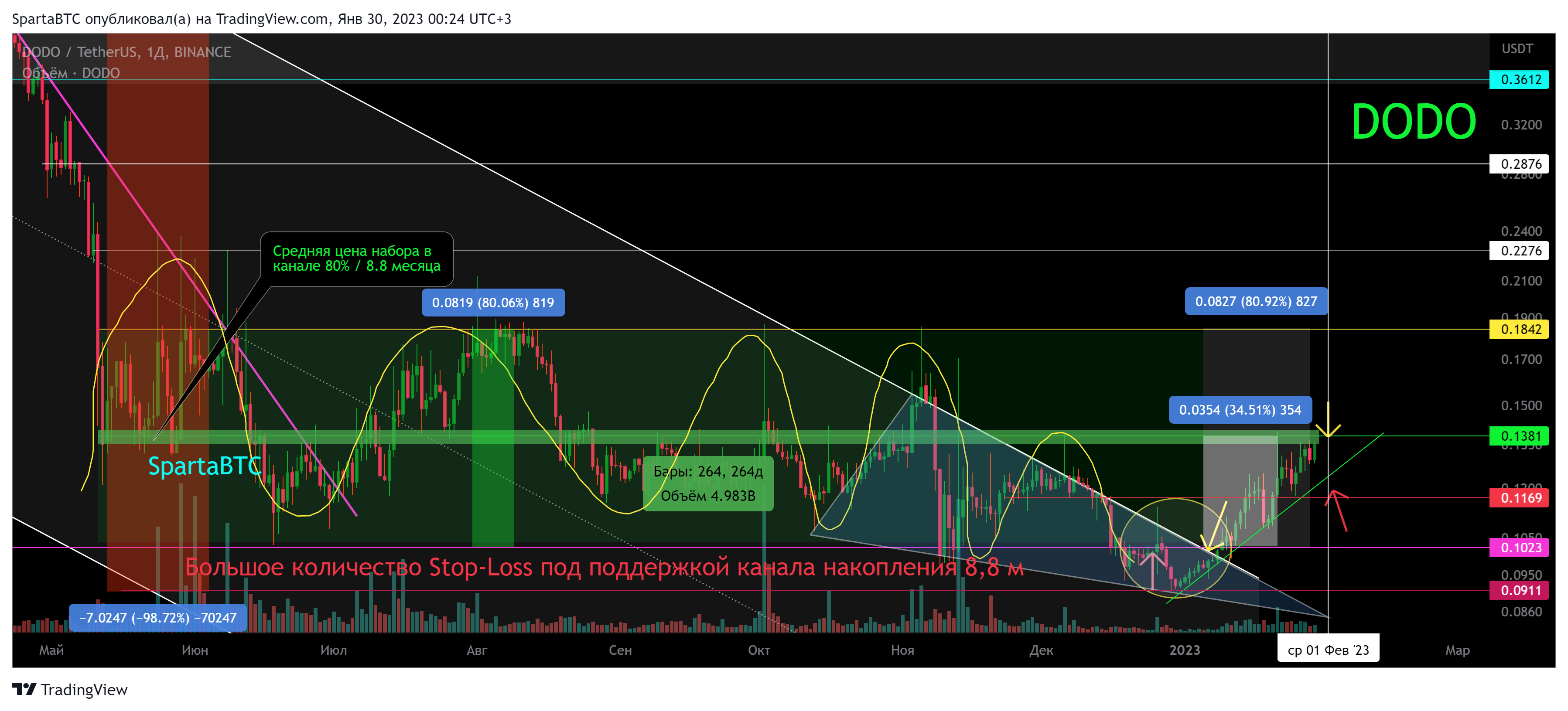Click the -7.0247 (-98.72%) measurement label

pyautogui.click(x=157, y=618)
